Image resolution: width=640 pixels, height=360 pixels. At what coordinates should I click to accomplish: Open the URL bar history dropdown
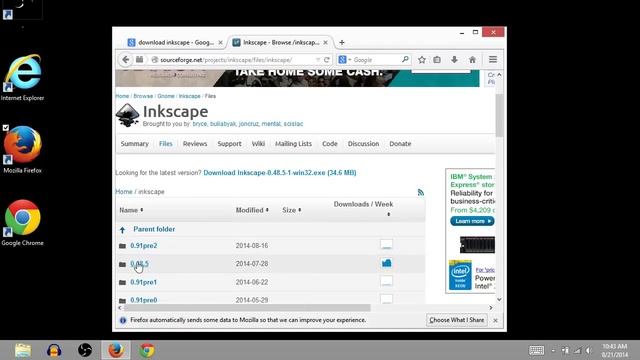318,60
